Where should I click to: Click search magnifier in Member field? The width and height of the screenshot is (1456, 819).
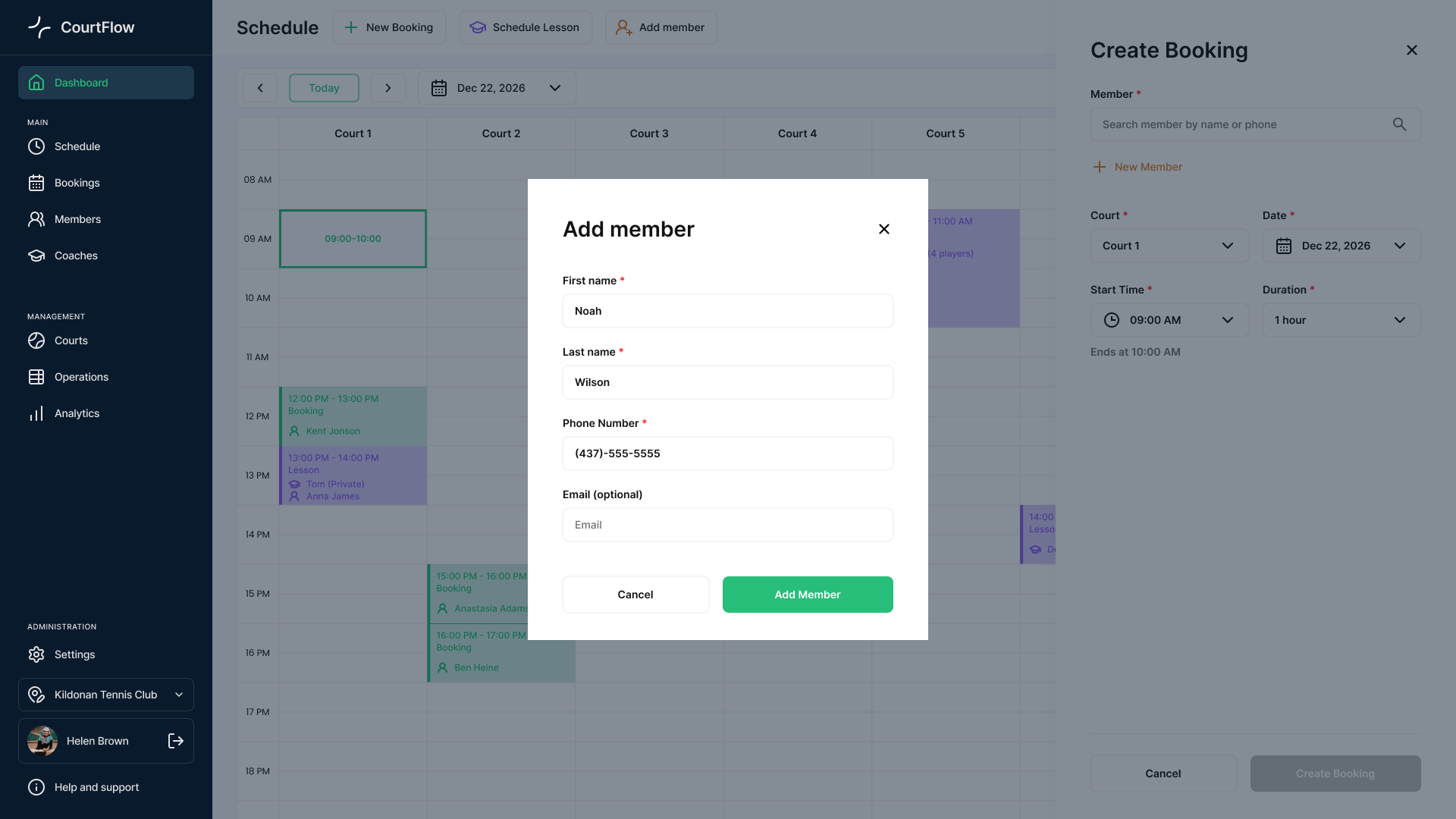pos(1400,124)
